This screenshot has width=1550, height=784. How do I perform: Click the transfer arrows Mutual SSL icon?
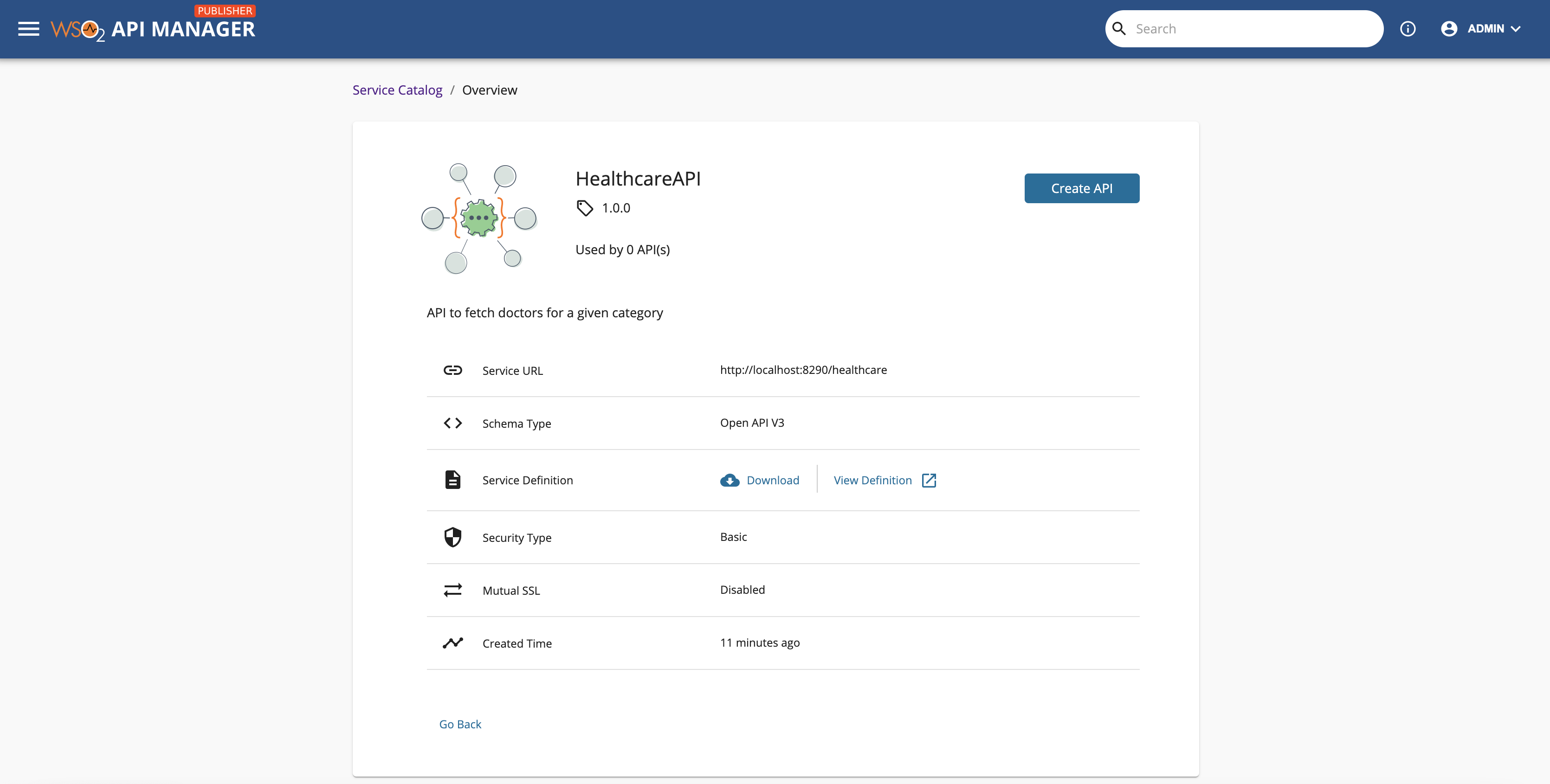452,589
